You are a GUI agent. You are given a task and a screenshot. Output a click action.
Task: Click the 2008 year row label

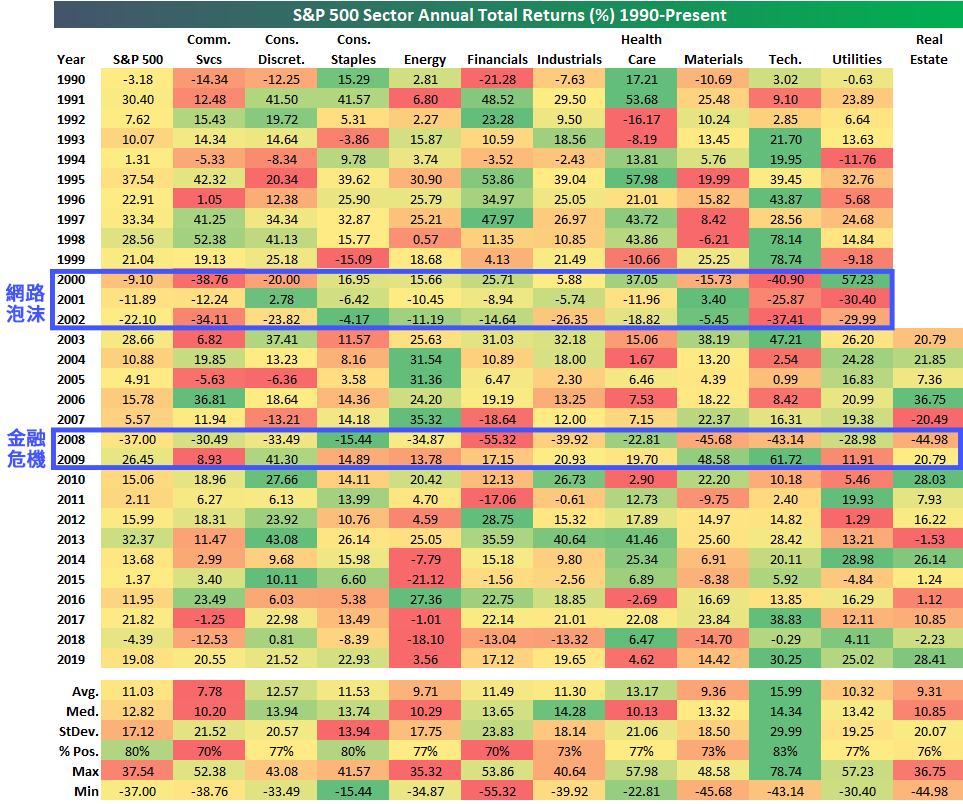pos(71,440)
